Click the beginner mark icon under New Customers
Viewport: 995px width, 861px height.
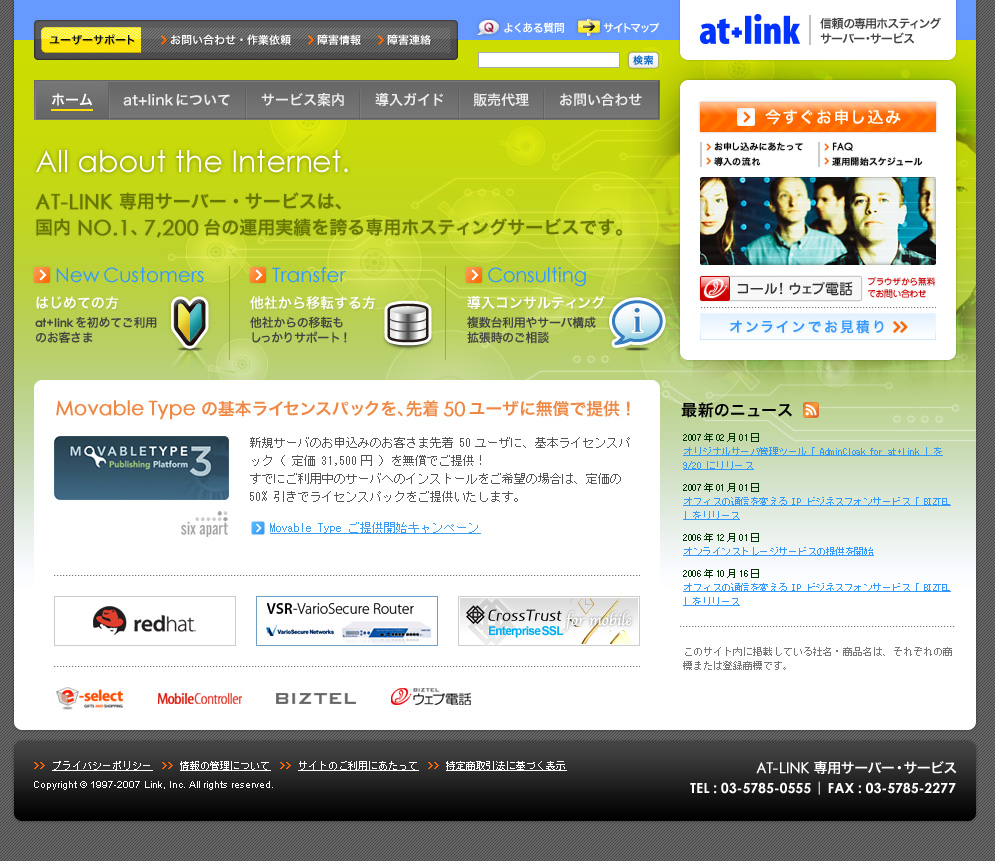point(189,322)
